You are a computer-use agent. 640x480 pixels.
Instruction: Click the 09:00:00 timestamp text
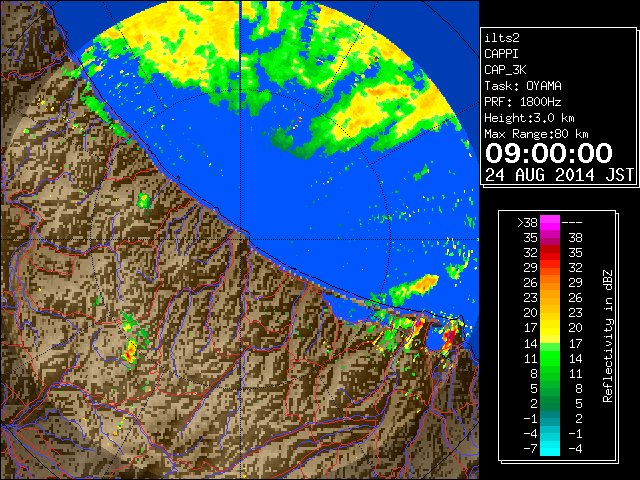pyautogui.click(x=549, y=153)
